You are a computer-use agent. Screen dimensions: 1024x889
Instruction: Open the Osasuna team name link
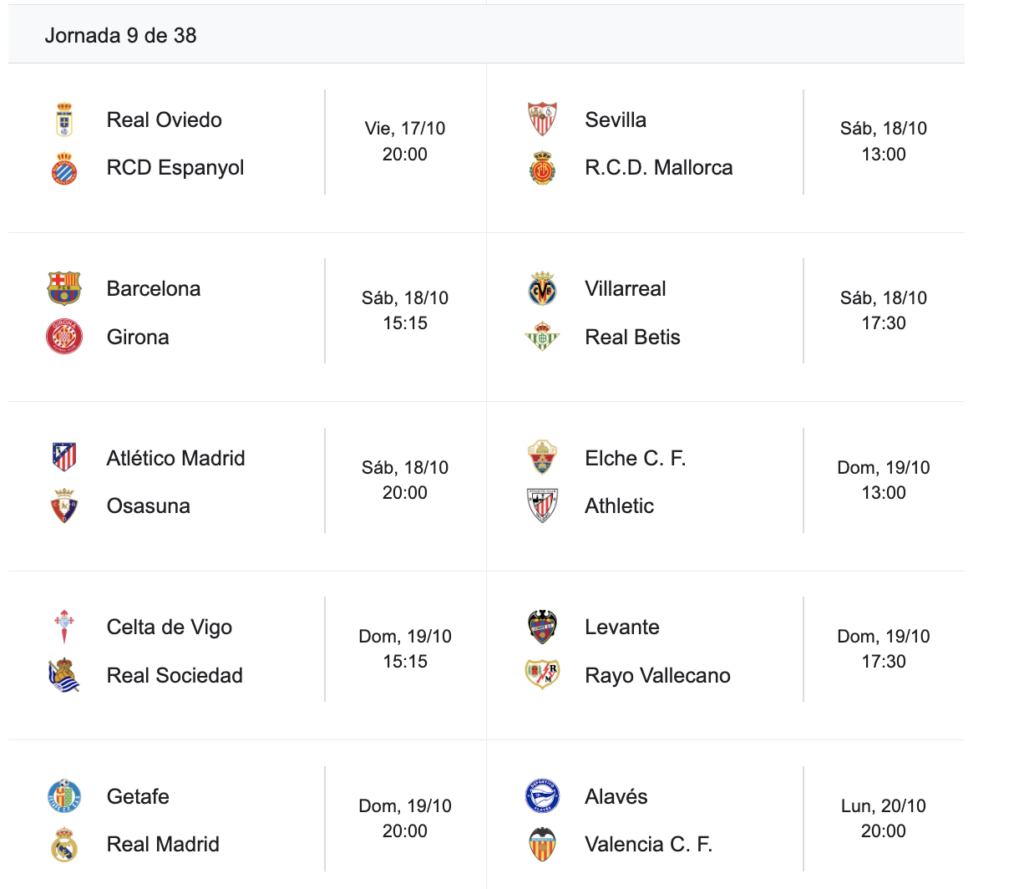[148, 506]
